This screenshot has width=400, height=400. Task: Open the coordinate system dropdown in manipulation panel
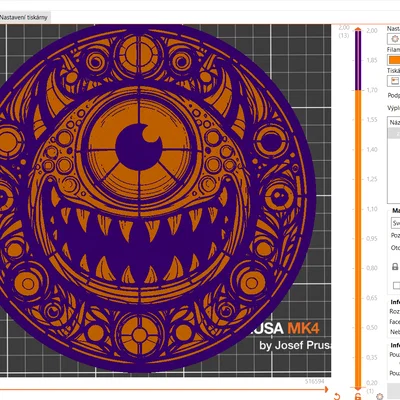(x=395, y=223)
